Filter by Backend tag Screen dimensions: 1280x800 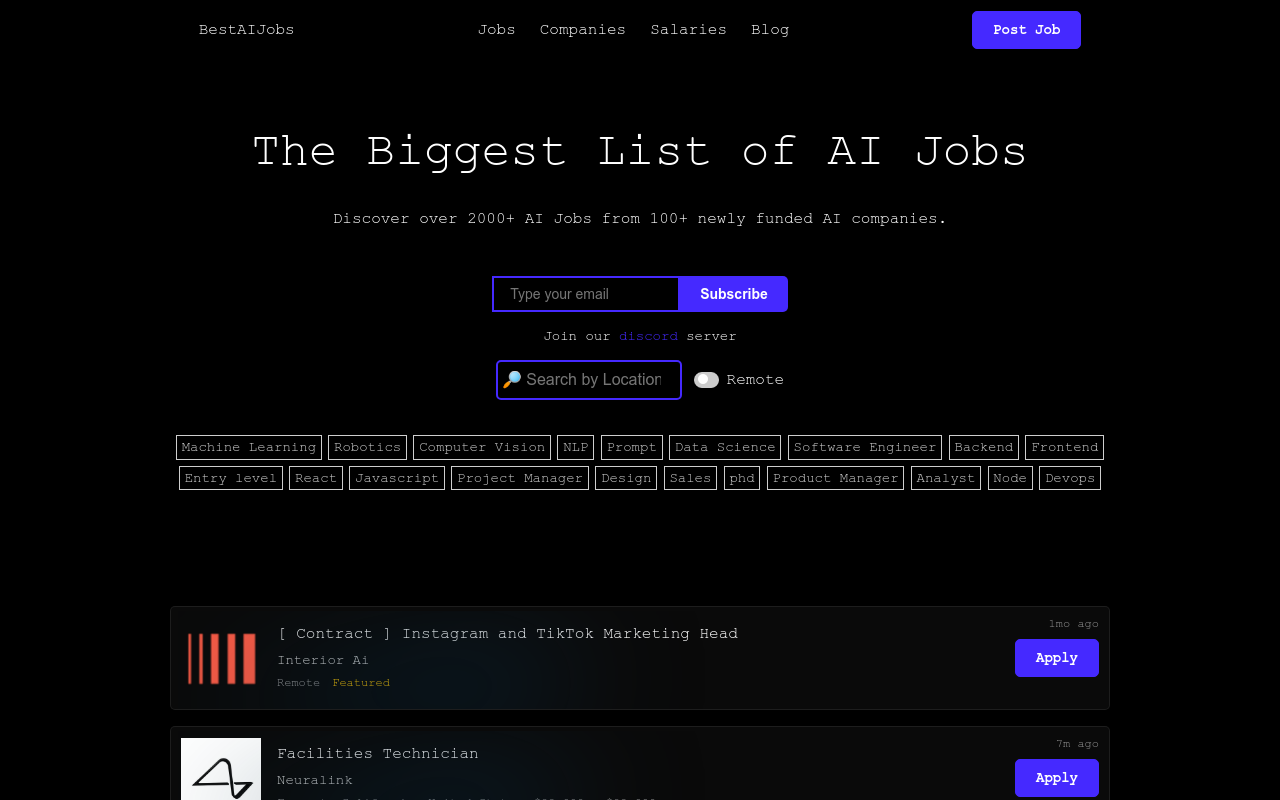point(984,447)
